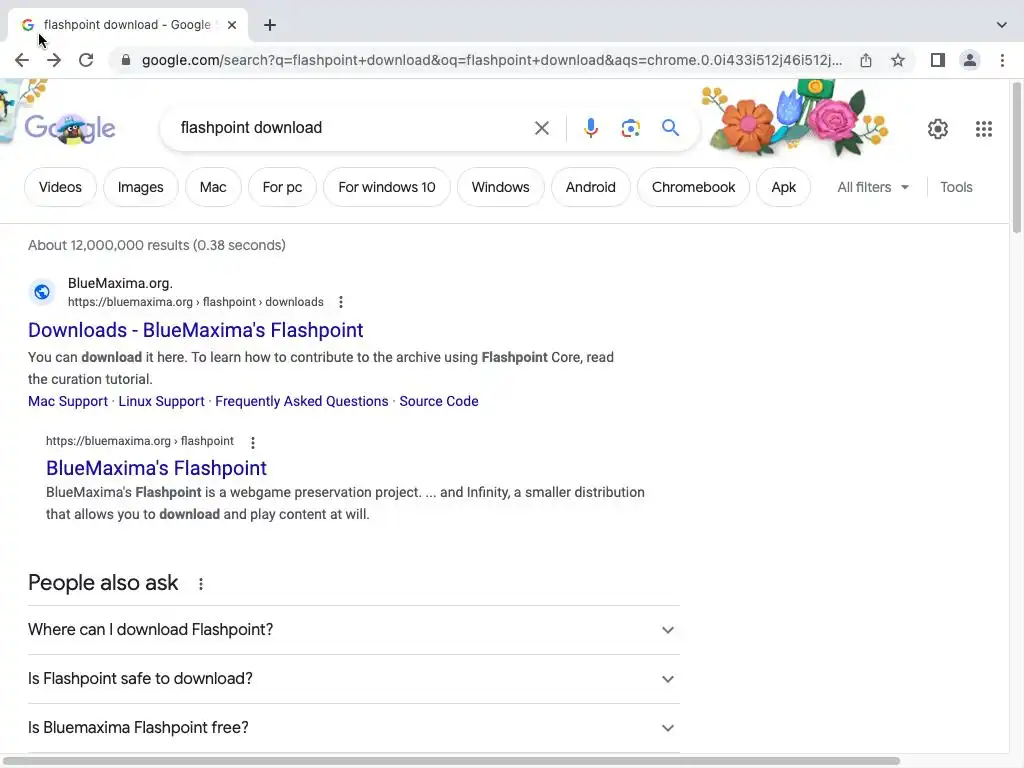Search by image with Google Lens
The width and height of the screenshot is (1024, 768).
click(630, 128)
